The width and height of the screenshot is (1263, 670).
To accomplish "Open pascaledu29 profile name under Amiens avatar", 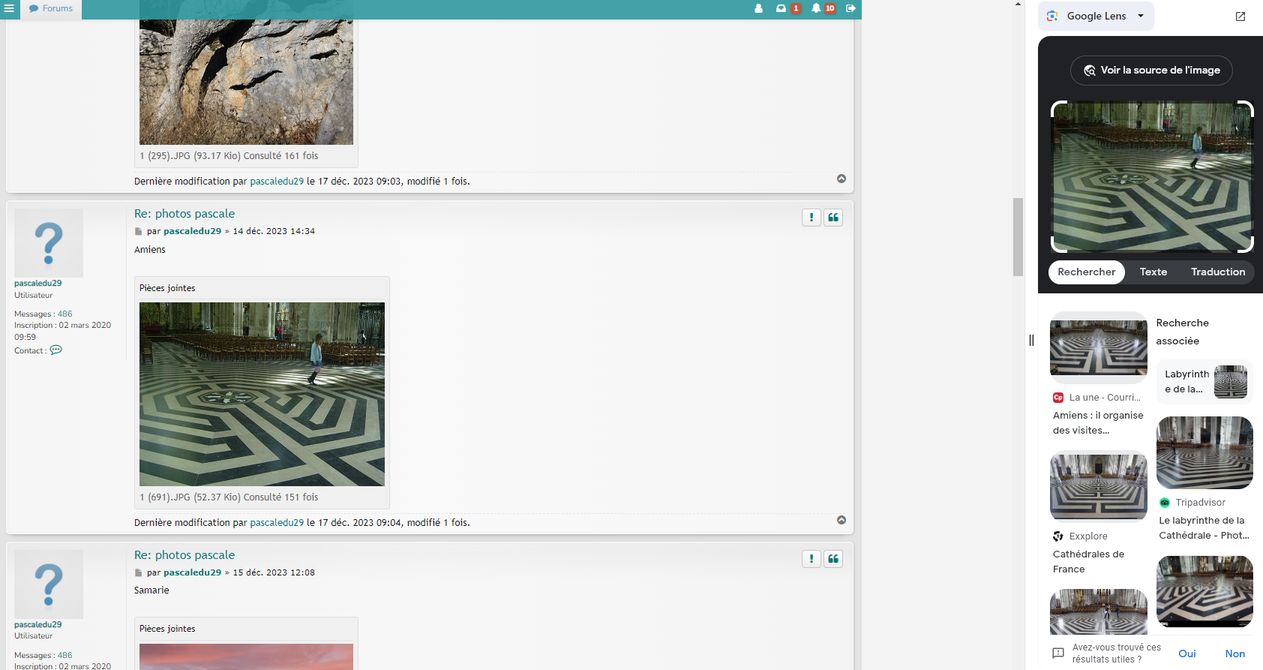I will coord(38,283).
